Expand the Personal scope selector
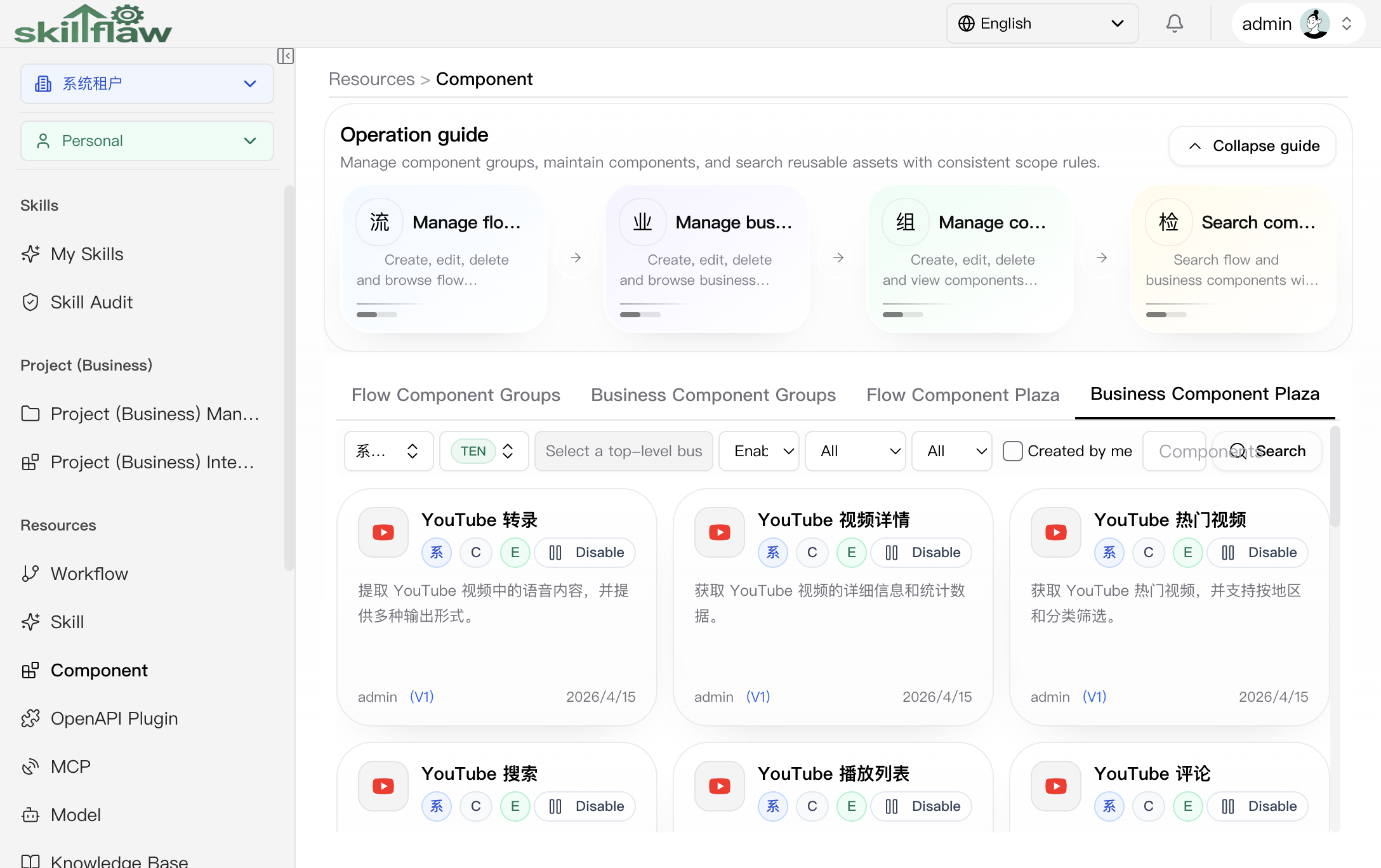Image resolution: width=1381 pixels, height=868 pixels. (147, 141)
